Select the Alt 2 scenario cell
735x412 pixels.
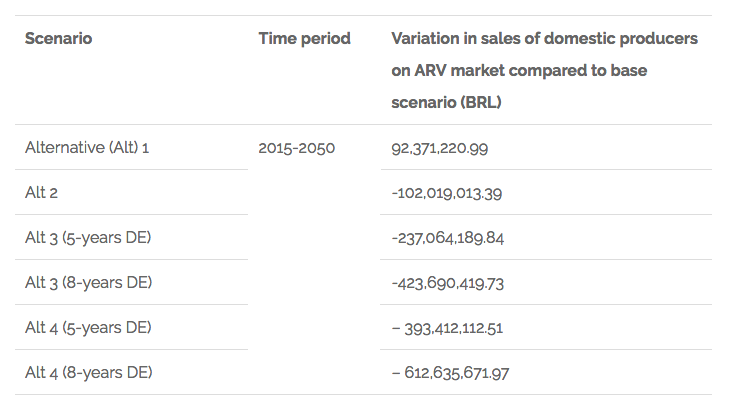click(x=41, y=193)
